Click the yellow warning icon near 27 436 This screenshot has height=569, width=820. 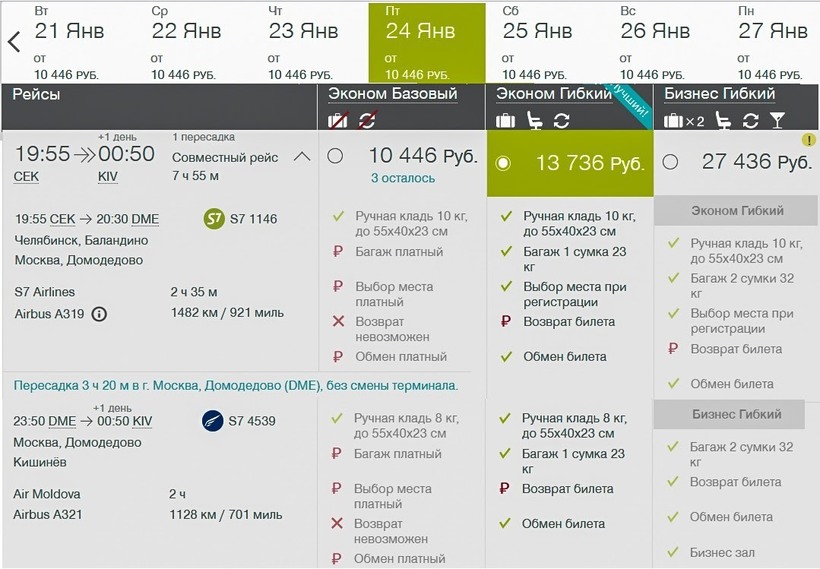pos(809,140)
